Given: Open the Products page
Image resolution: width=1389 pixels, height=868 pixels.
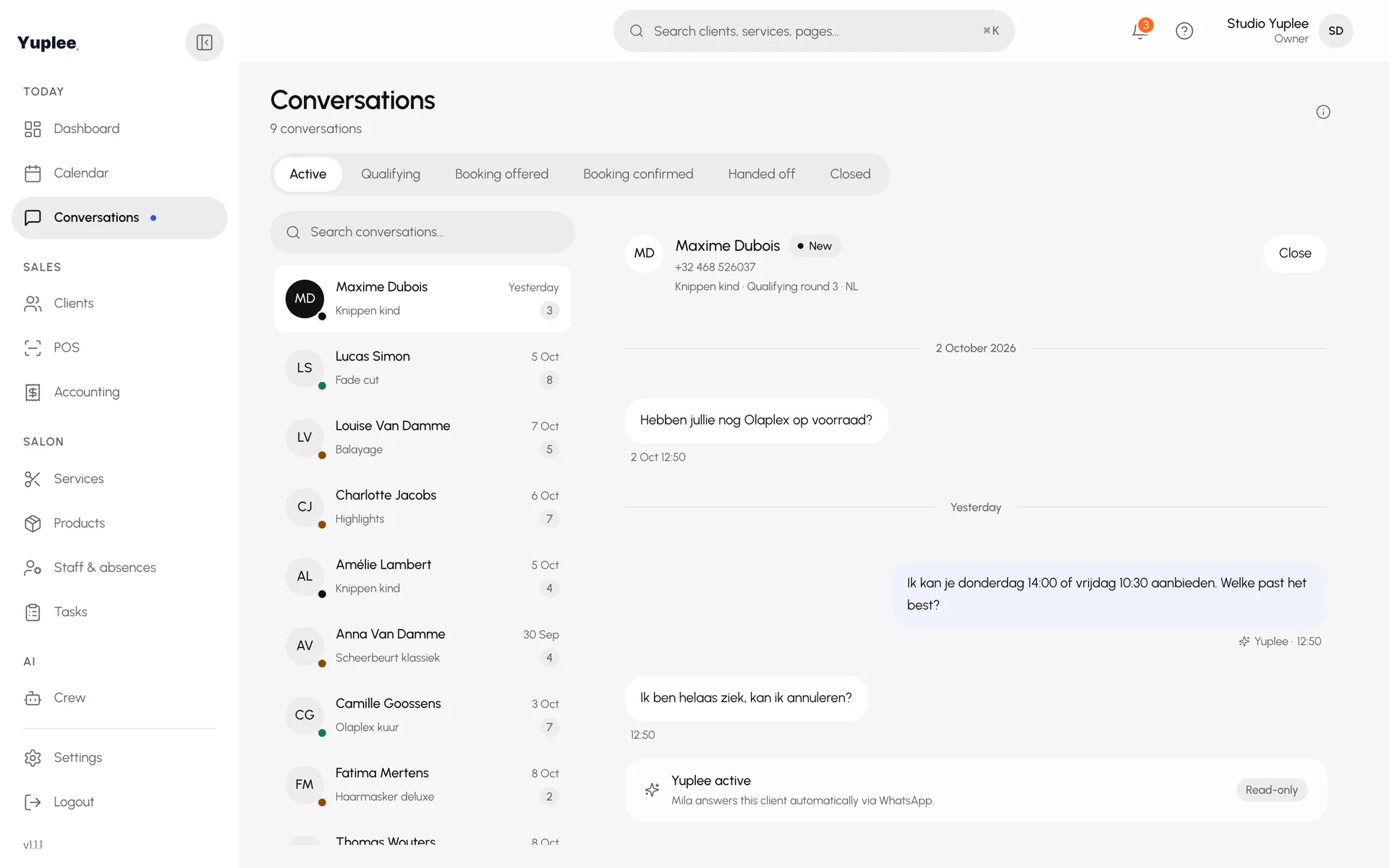Looking at the screenshot, I should point(119,523).
